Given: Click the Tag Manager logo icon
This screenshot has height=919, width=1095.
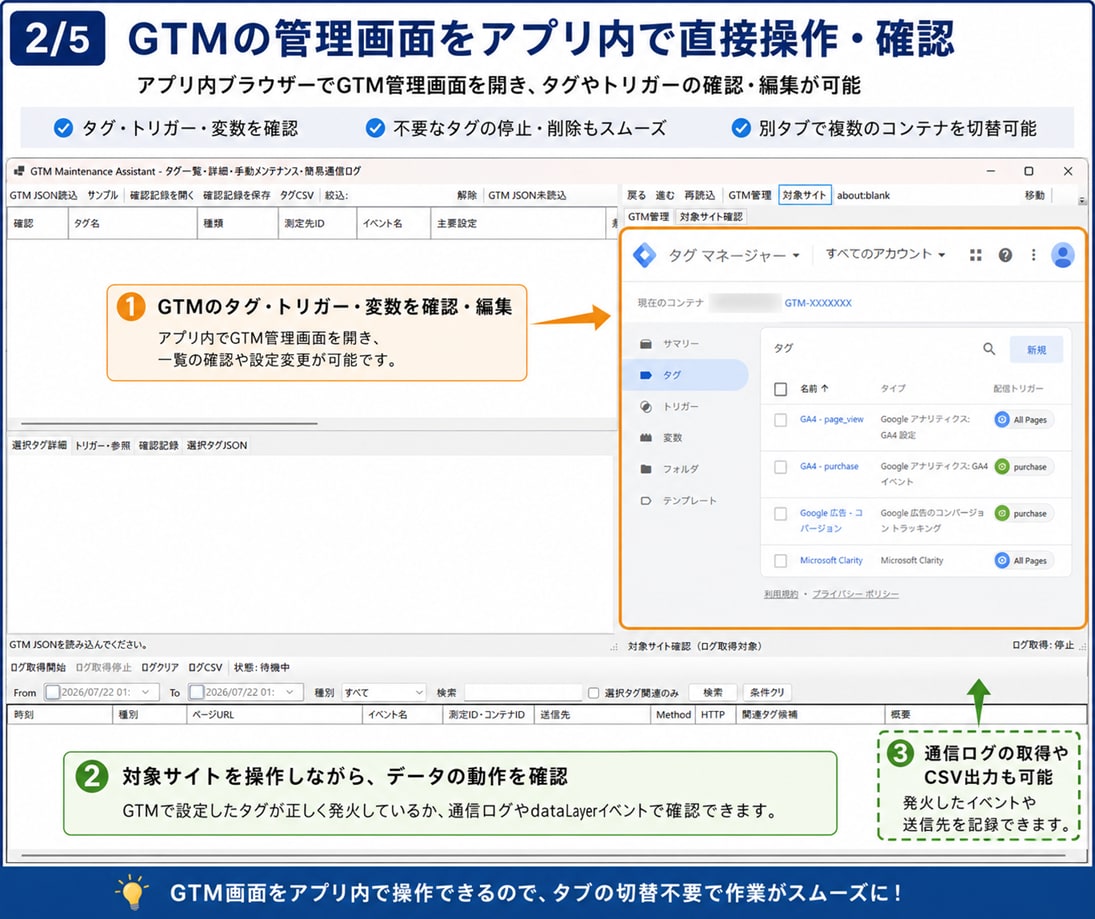Looking at the screenshot, I should [644, 255].
